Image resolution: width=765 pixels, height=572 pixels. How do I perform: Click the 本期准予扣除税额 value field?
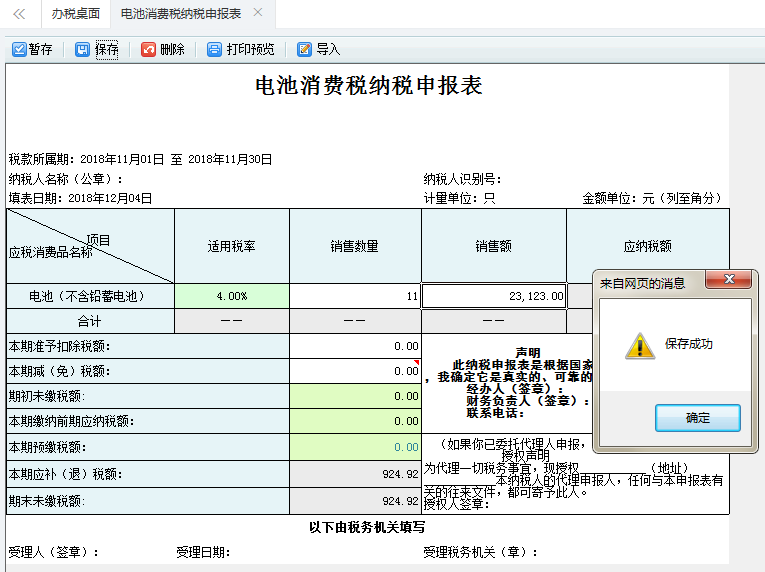pyautogui.click(x=355, y=346)
